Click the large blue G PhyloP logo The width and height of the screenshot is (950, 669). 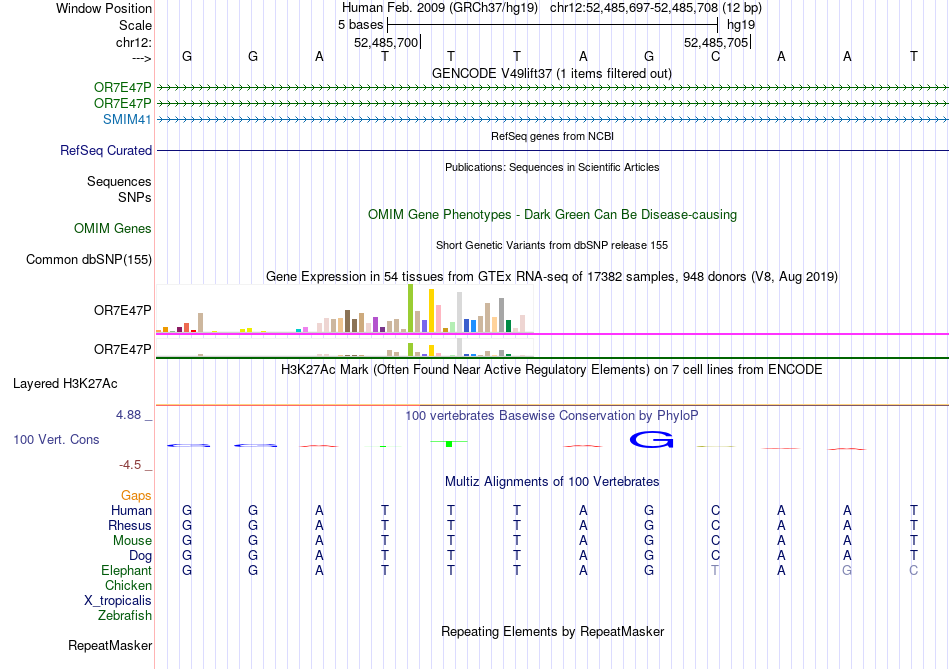(x=651, y=440)
